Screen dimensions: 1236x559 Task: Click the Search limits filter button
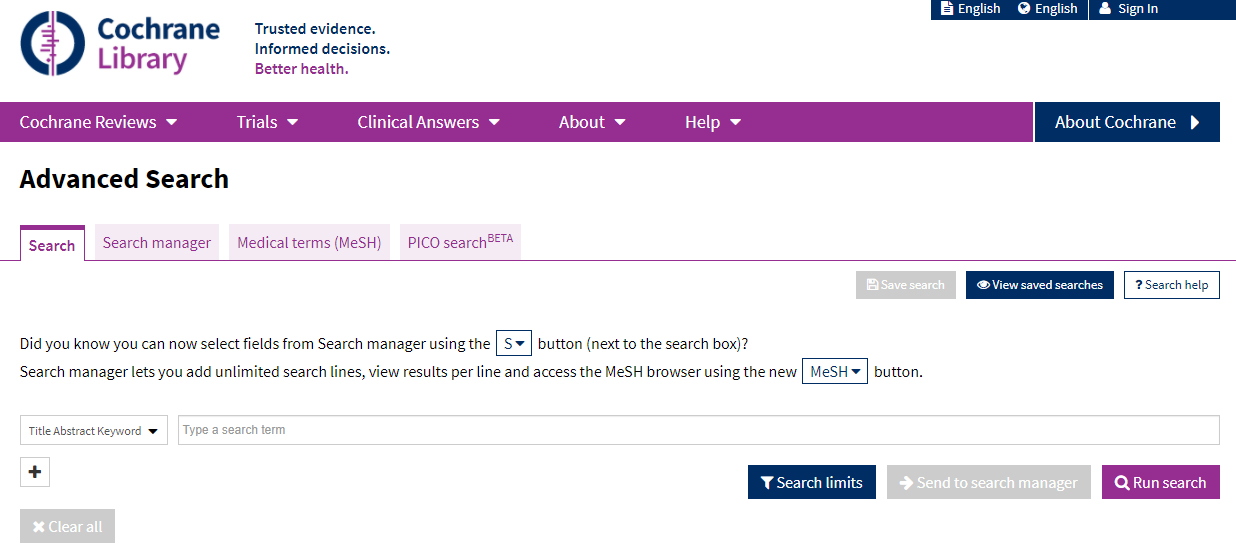click(x=811, y=482)
